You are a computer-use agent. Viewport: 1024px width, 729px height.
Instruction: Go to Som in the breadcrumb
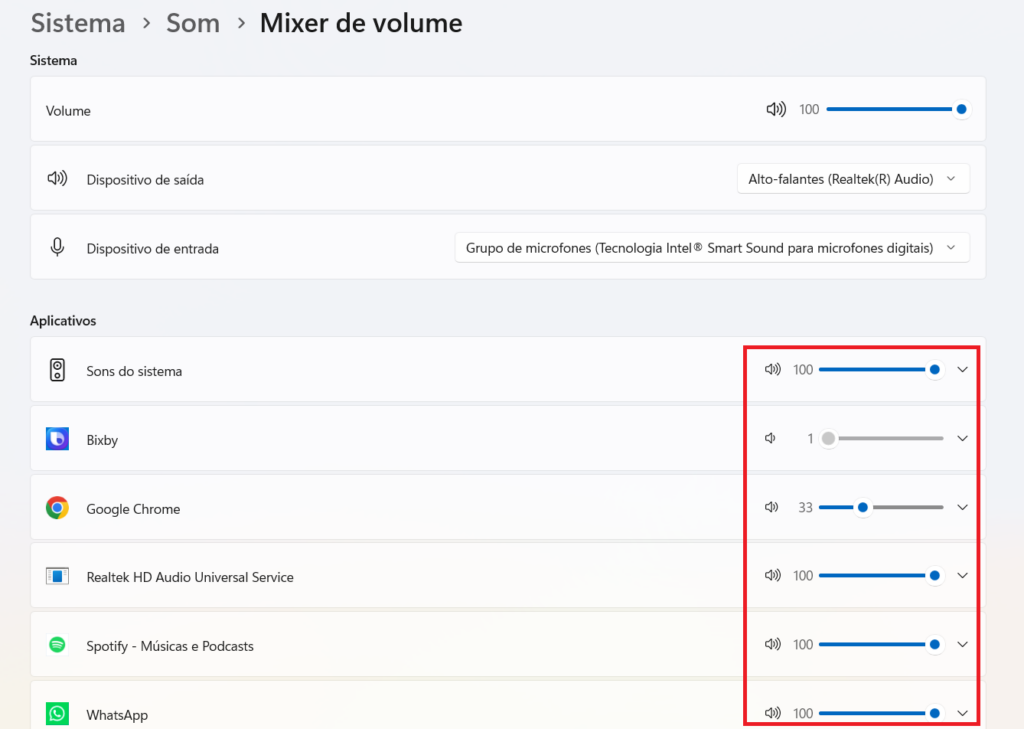coord(193,24)
